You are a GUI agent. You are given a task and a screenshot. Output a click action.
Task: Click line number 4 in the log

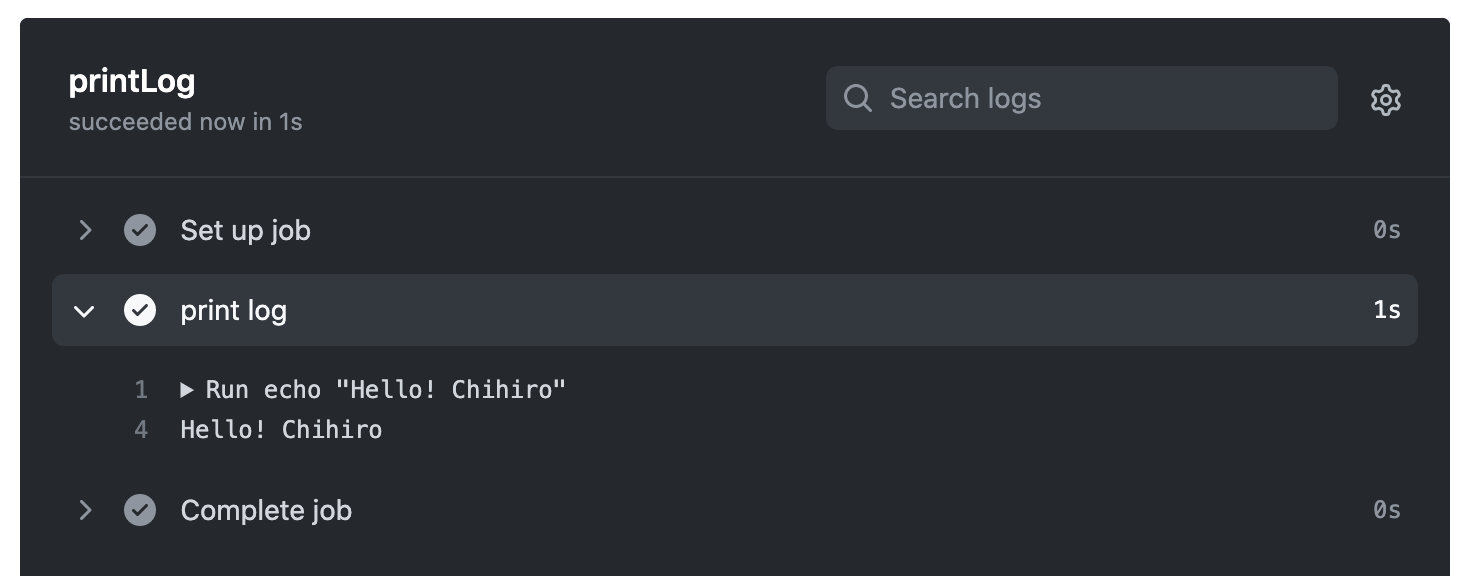tap(141, 429)
